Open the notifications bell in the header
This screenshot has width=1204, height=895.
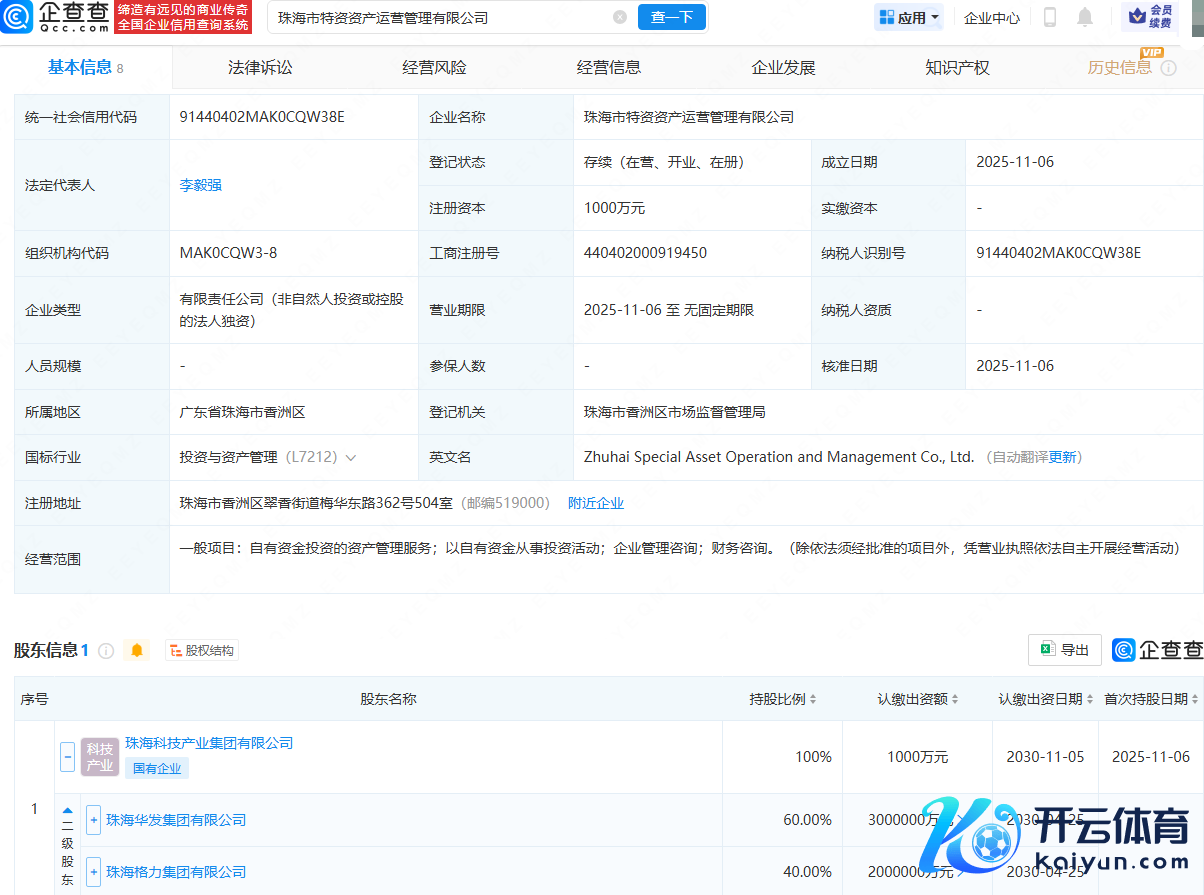click(x=1085, y=17)
